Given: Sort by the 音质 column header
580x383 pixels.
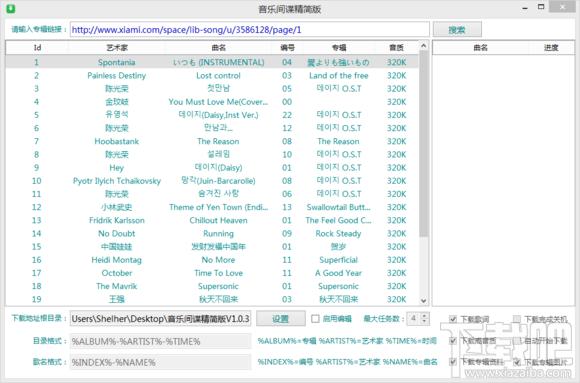Looking at the screenshot, I should pyautogui.click(x=397, y=47).
